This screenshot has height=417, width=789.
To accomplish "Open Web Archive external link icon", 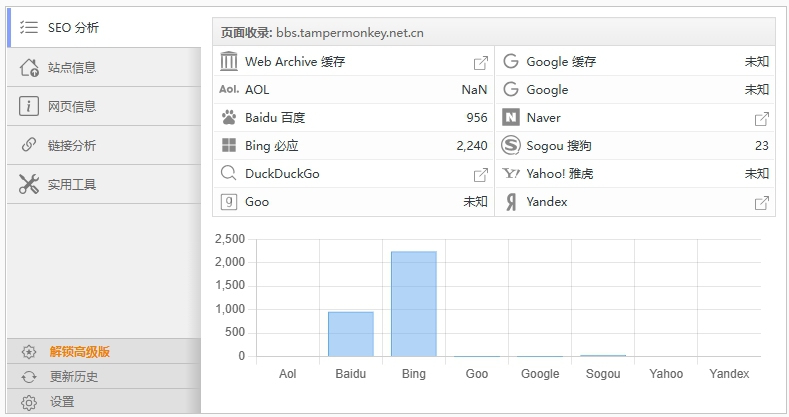I will click(x=480, y=62).
